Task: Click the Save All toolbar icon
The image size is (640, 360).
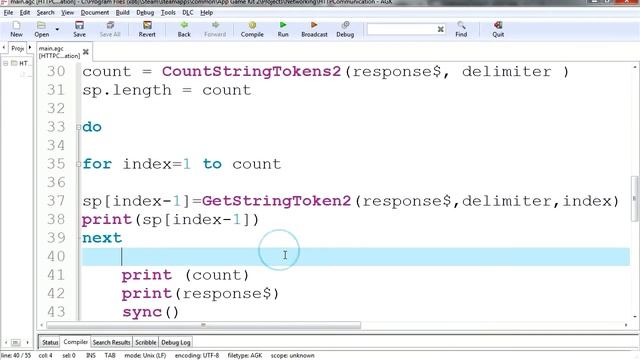Action: coord(110,29)
